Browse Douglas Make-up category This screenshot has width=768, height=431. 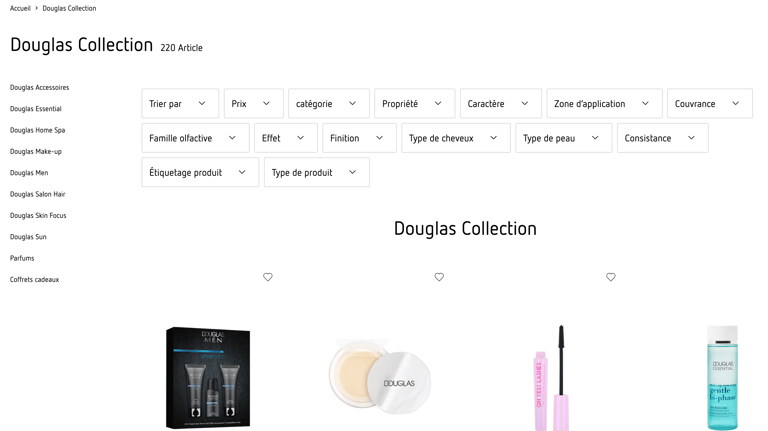(x=36, y=152)
